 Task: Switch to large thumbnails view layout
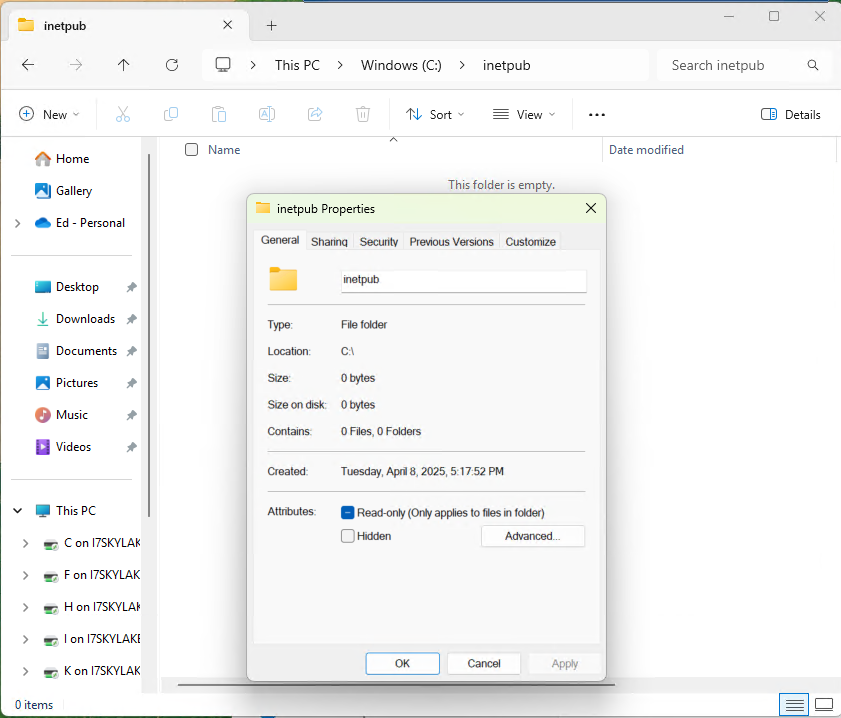pyautogui.click(x=823, y=704)
